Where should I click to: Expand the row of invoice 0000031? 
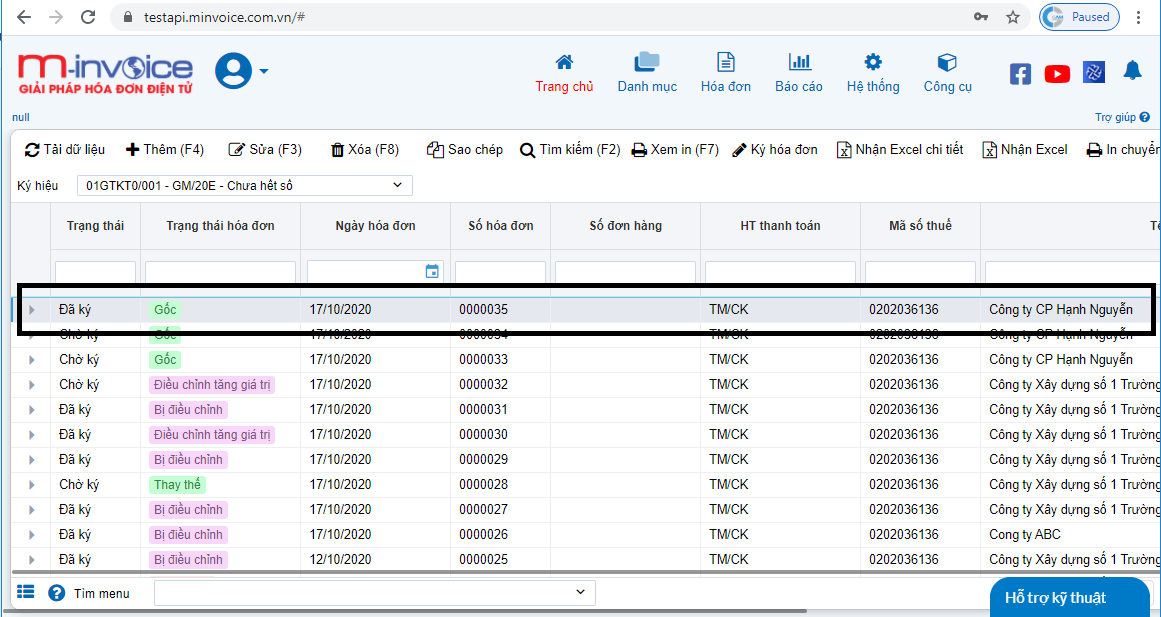32,410
